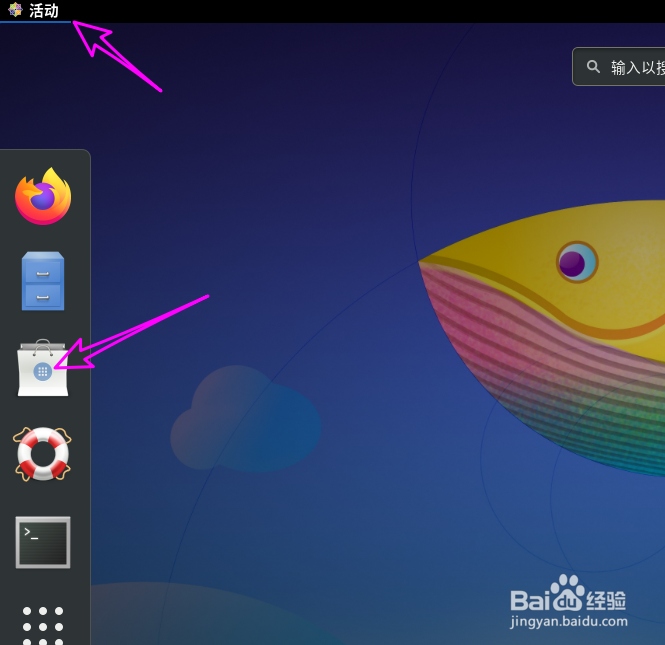This screenshot has height=645, width=665.
Task: Click the CentOS logo beside 活动
Action: coord(15,10)
